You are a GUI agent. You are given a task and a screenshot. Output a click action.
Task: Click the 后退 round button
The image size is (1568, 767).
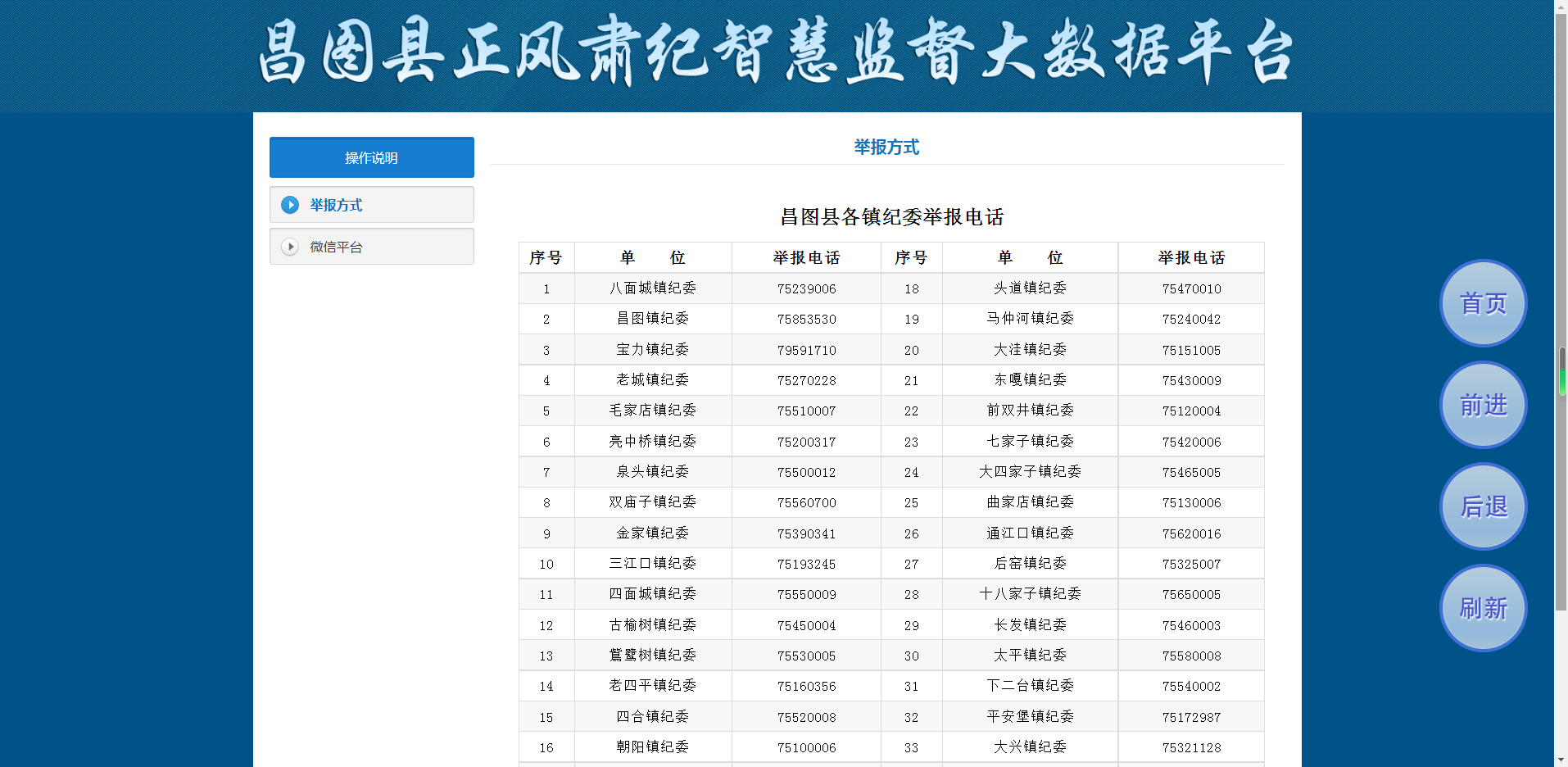(1483, 506)
